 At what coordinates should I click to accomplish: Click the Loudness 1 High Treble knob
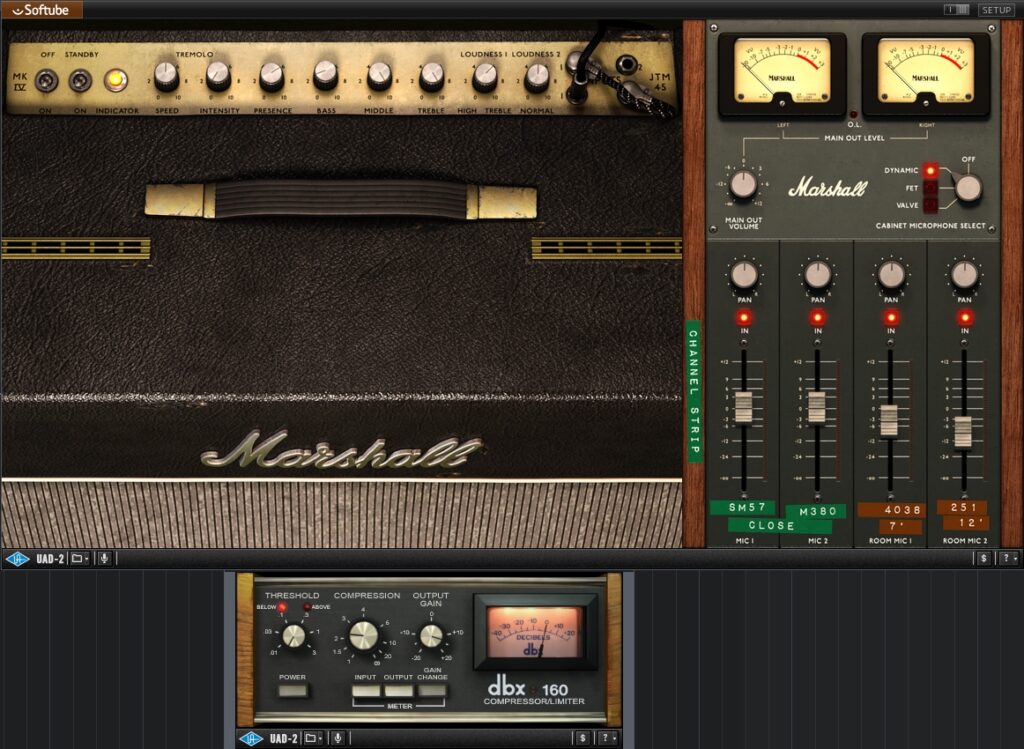(x=485, y=76)
